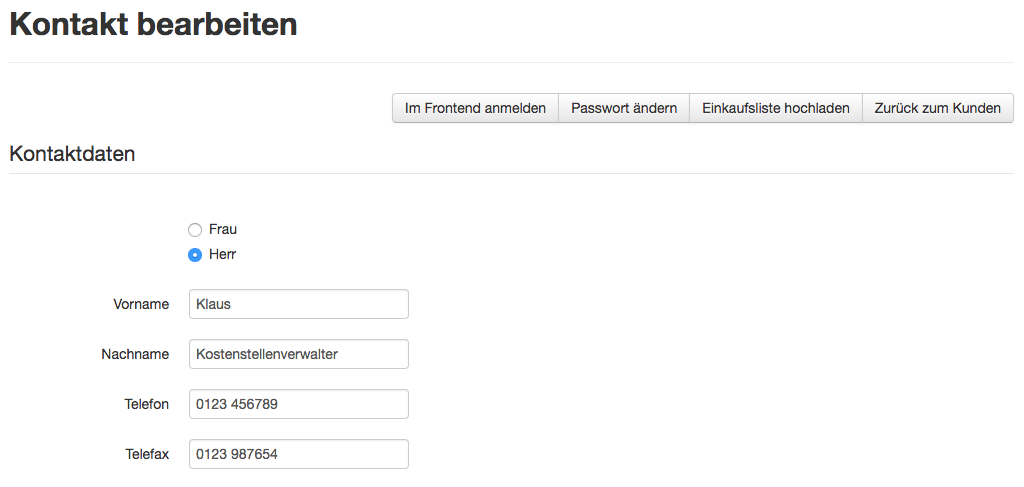Focus the Telefon number field
Screen dimensions: 1024x487
298,404
